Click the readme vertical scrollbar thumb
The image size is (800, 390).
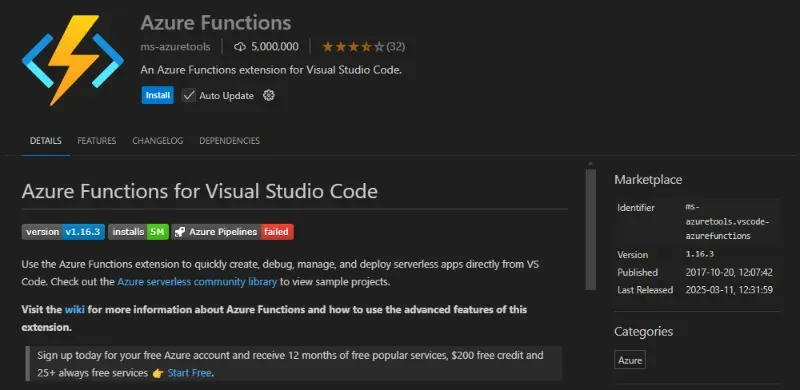click(591, 230)
